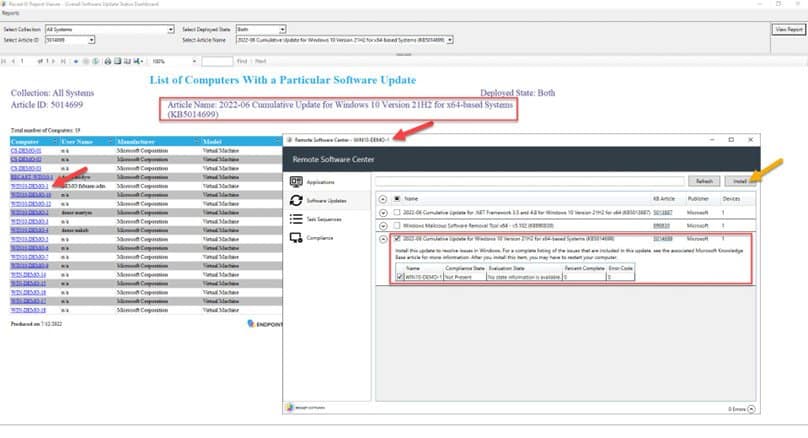
Task: Click the Export icon in report toolbar
Action: (x=138, y=61)
